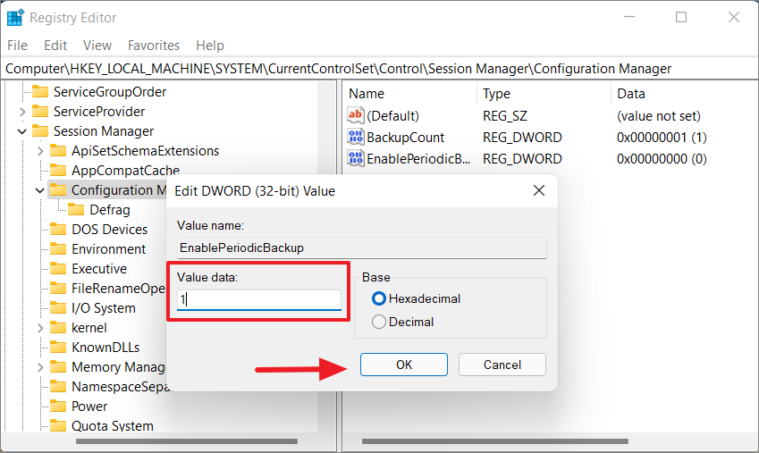Image resolution: width=759 pixels, height=453 pixels.
Task: Close the Edit DWORD dialog with X
Action: tap(539, 191)
